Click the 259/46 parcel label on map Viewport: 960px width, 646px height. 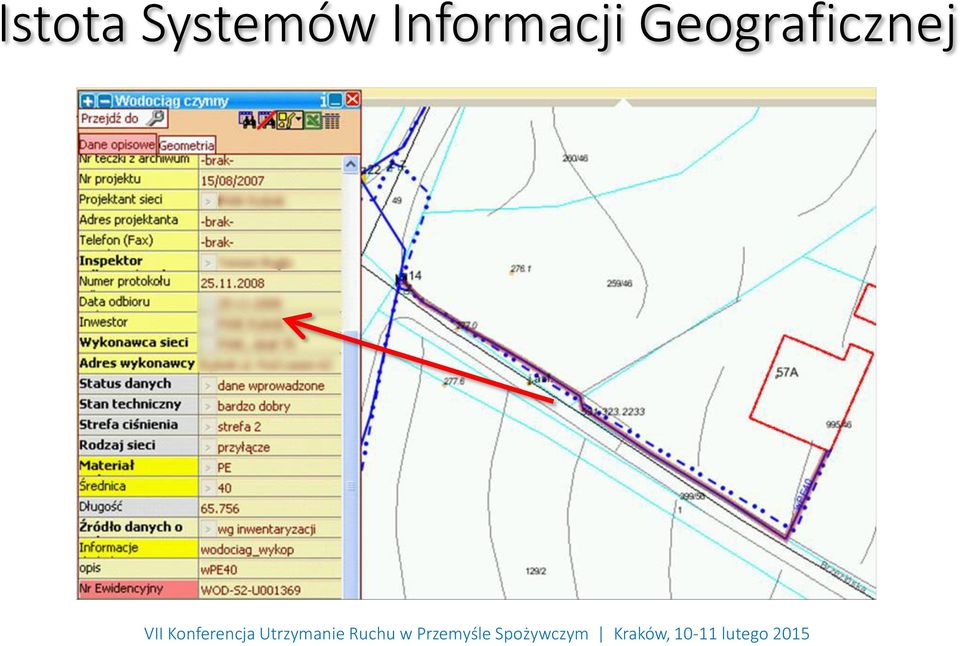pos(620,284)
